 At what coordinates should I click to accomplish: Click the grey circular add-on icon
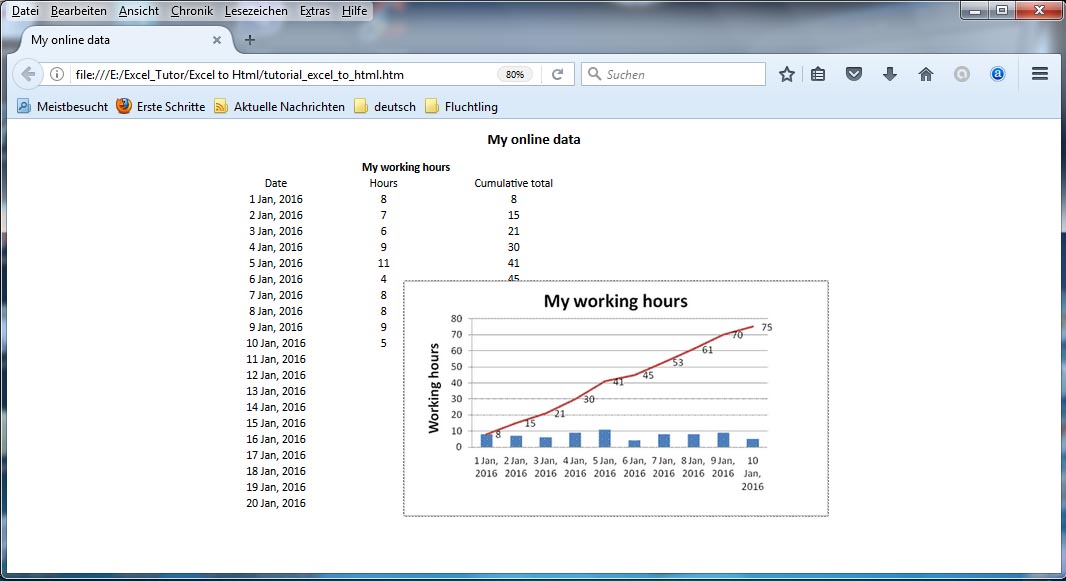click(x=961, y=74)
